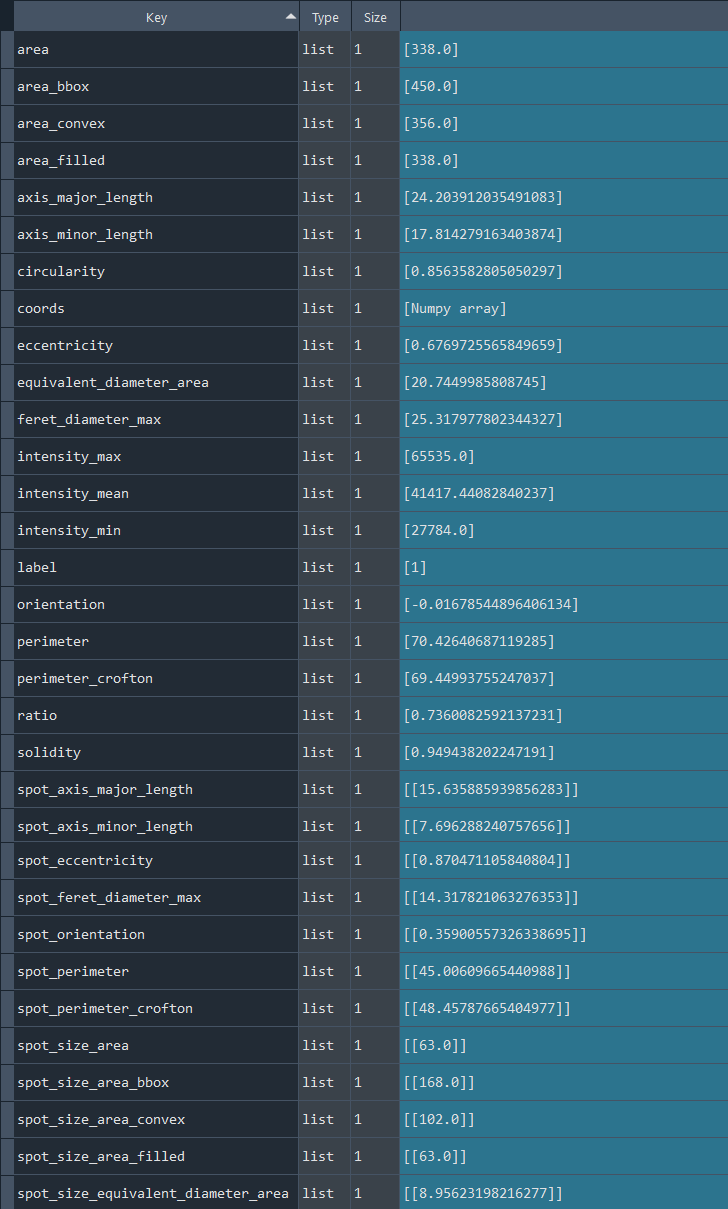Image resolution: width=728 pixels, height=1209 pixels.
Task: Select the area_bbox key row
Action: point(155,87)
